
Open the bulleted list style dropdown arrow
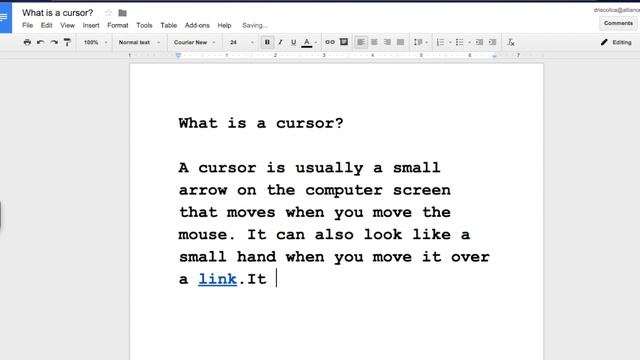pyautogui.click(x=469, y=42)
